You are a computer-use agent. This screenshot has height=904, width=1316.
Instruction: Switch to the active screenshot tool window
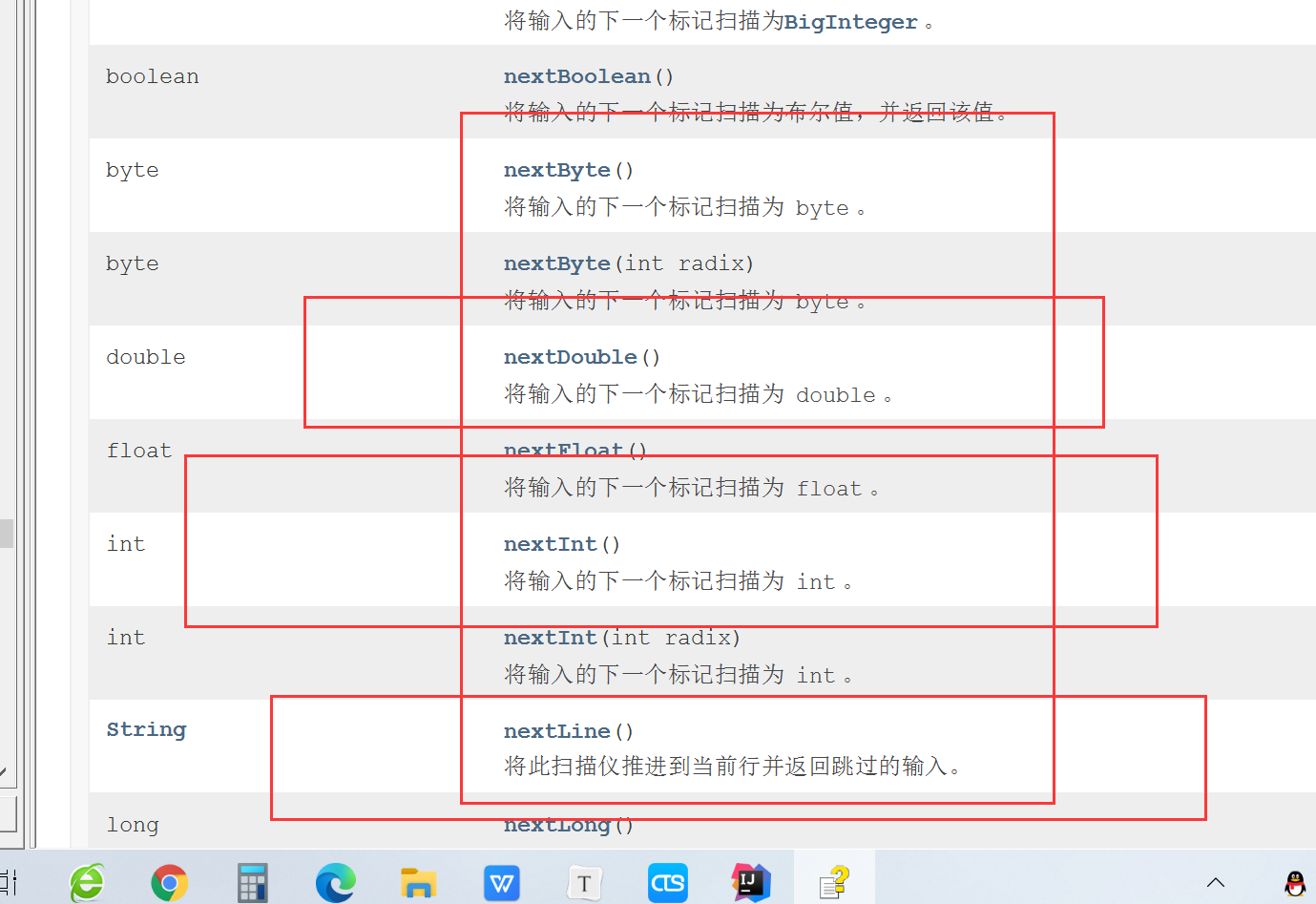833,881
